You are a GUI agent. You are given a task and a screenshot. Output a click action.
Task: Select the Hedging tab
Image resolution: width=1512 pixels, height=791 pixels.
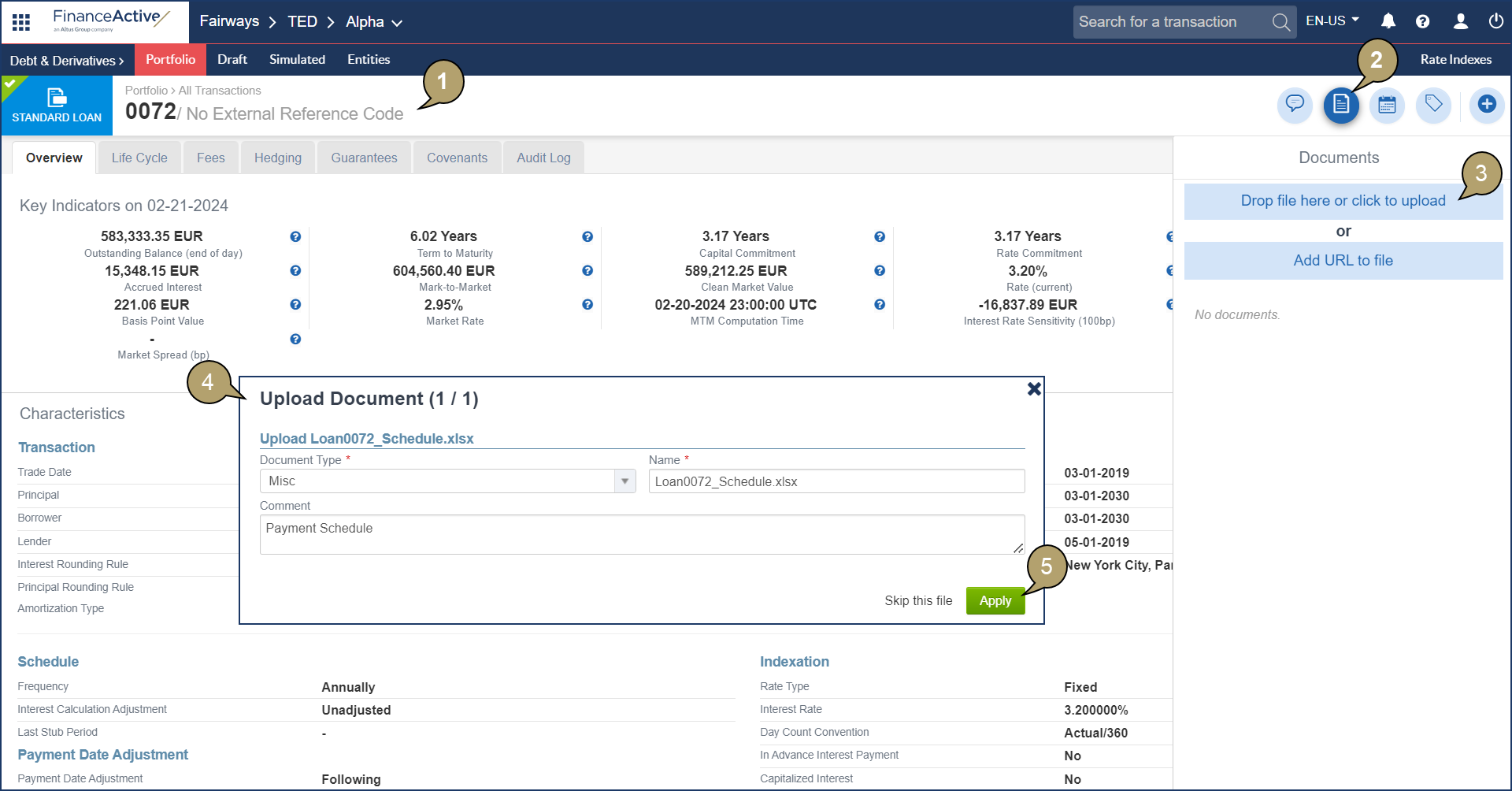(x=277, y=157)
